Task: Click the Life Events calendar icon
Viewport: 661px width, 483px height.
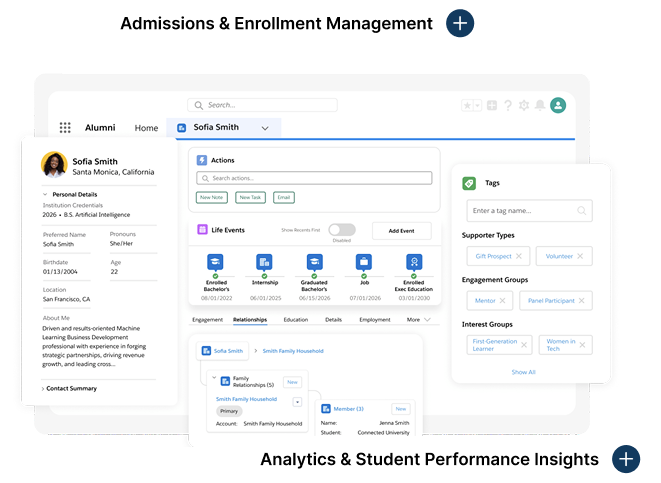Action: [202, 230]
